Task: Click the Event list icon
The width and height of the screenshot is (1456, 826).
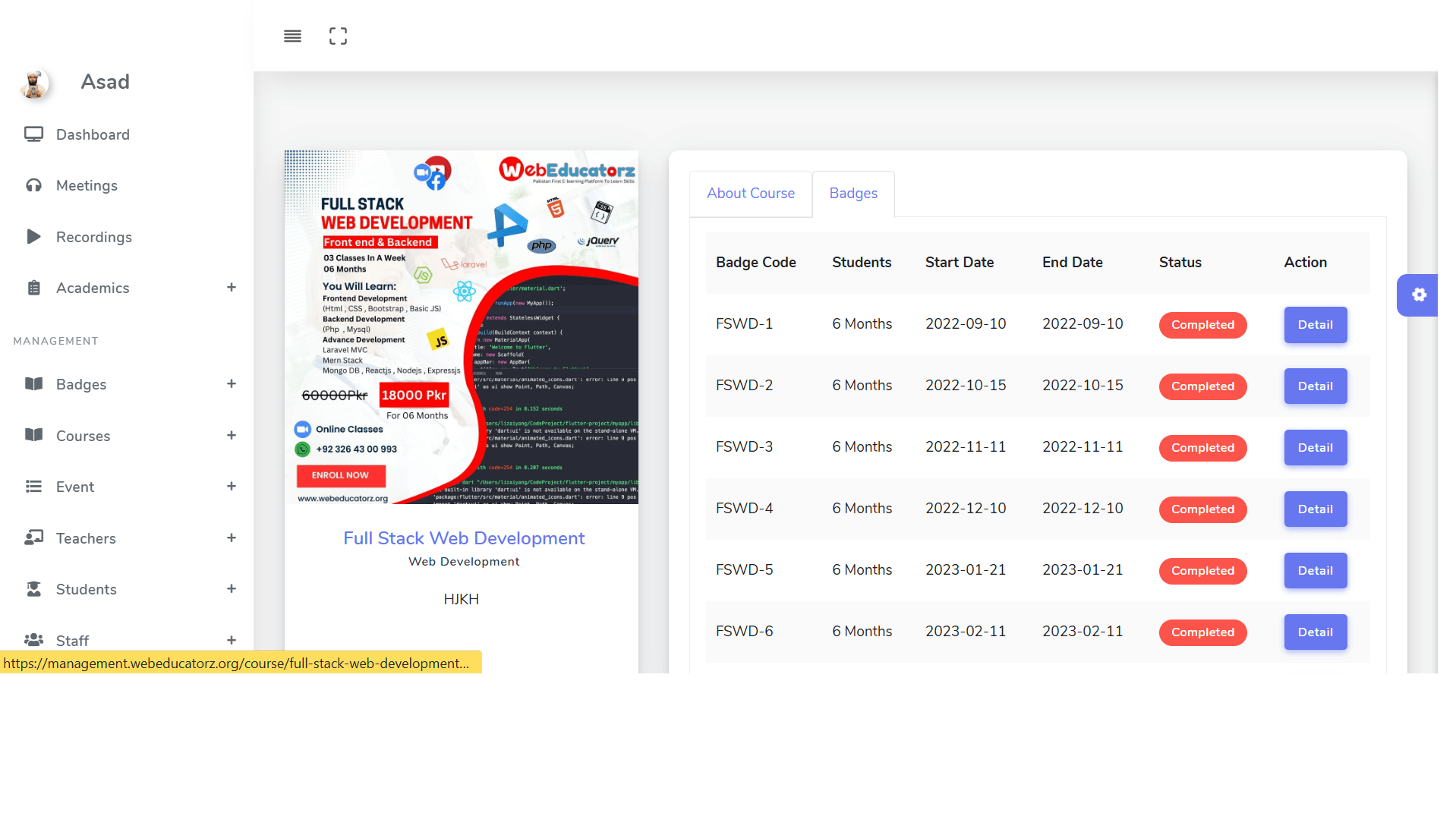Action: 33,486
